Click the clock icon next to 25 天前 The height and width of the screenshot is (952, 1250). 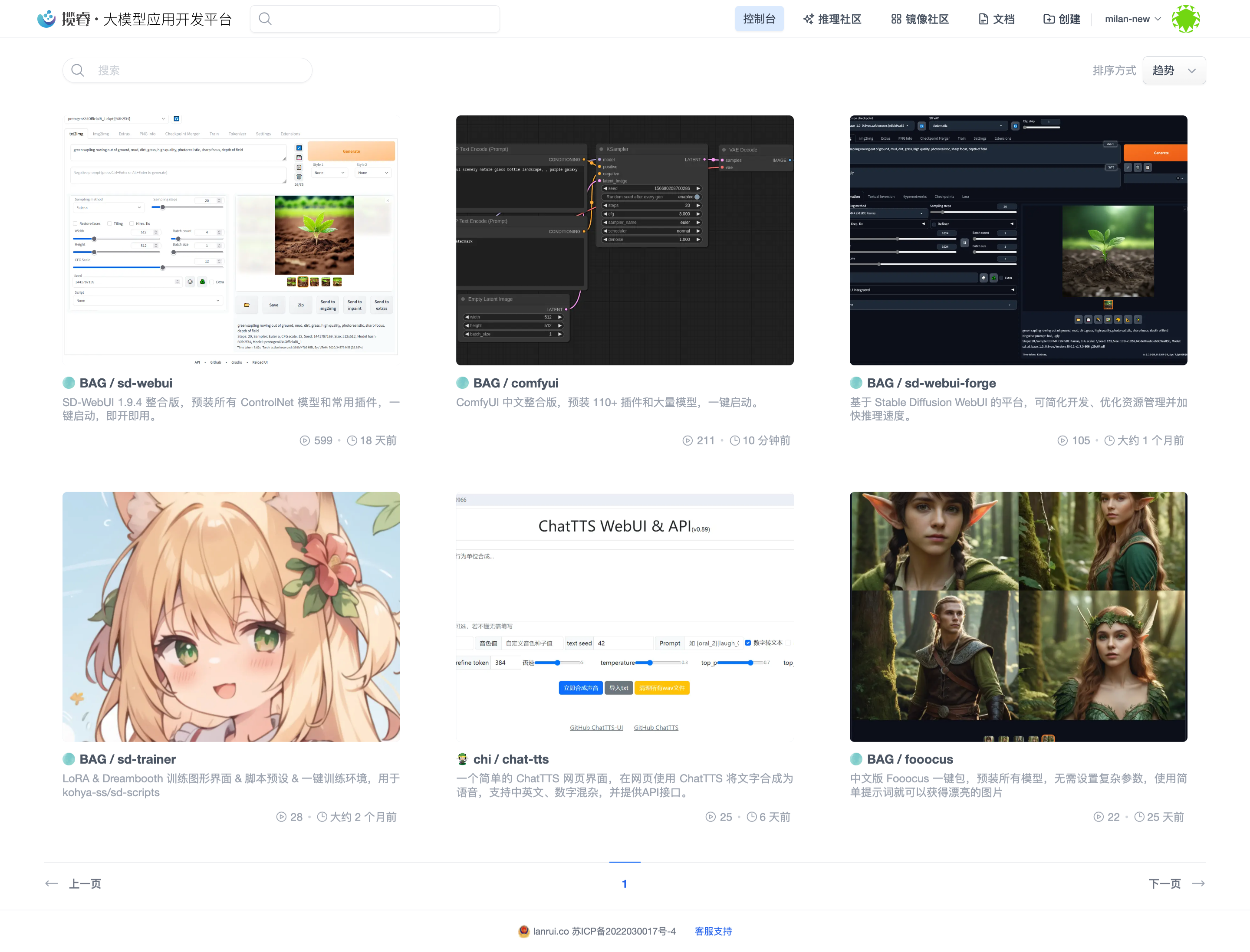(1139, 817)
